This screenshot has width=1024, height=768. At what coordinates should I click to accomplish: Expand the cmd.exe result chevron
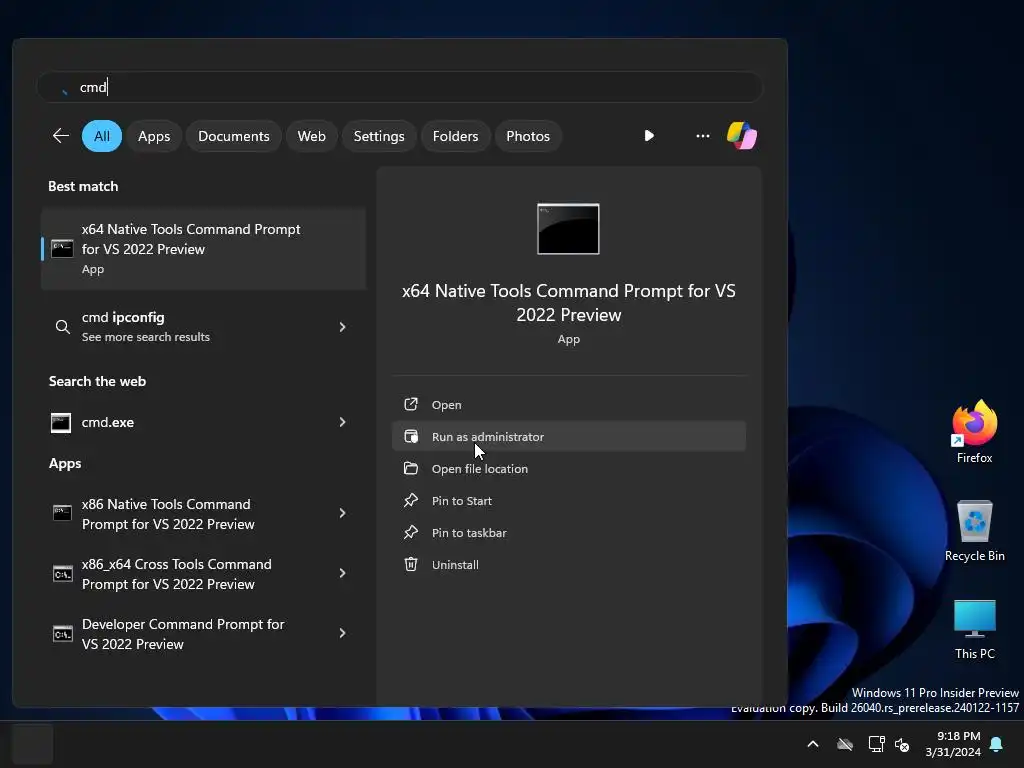[342, 423]
